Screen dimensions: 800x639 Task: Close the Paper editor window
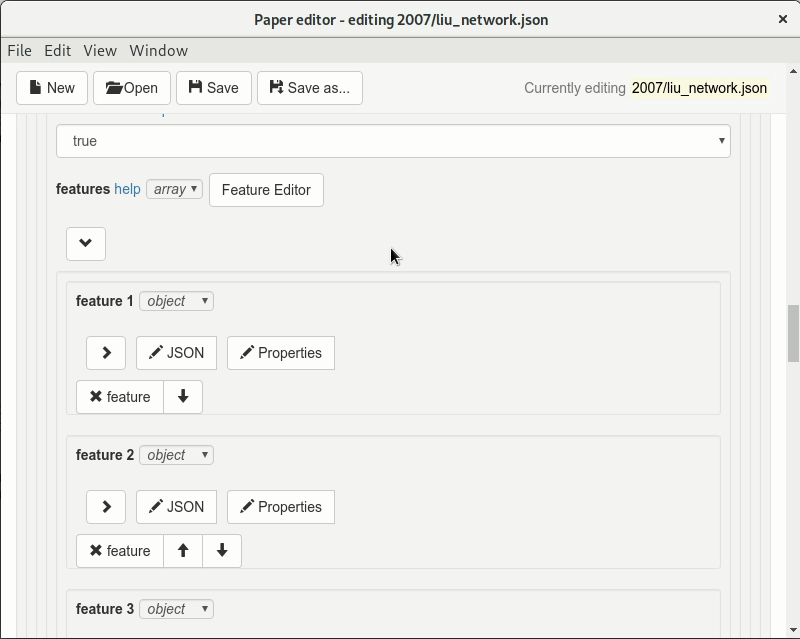783,19
